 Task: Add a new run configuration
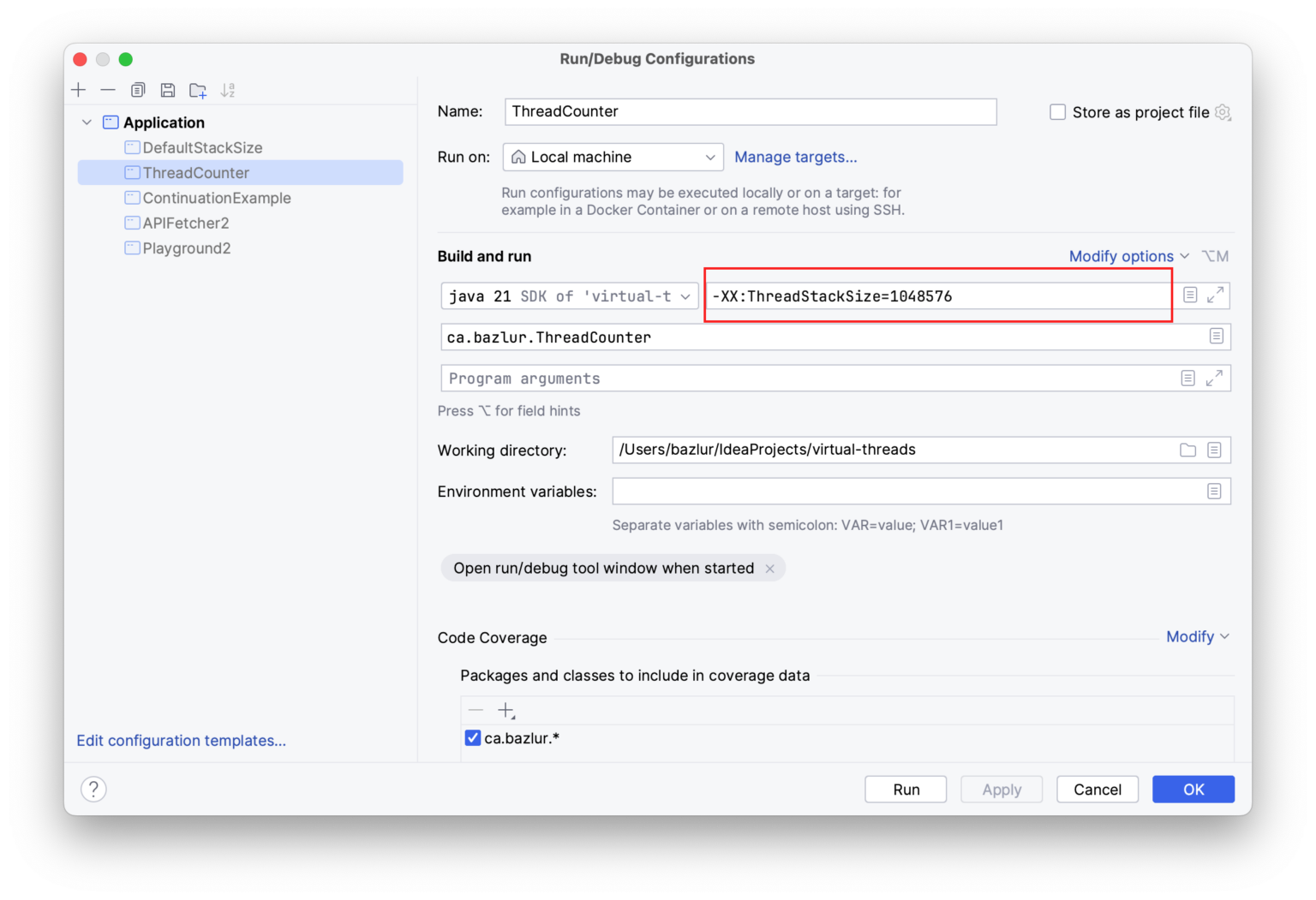tap(79, 90)
